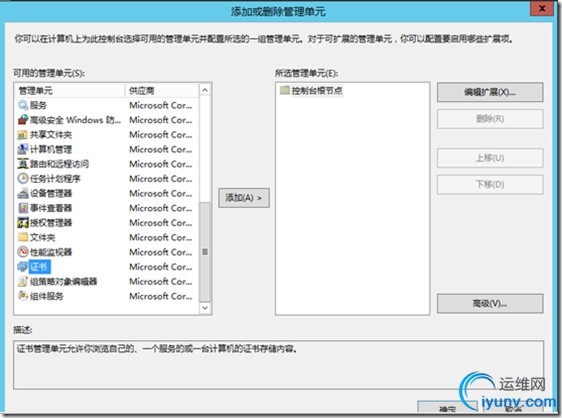Click the 事件查看器 icon
Viewport: 562px width, 418px height.
23,208
